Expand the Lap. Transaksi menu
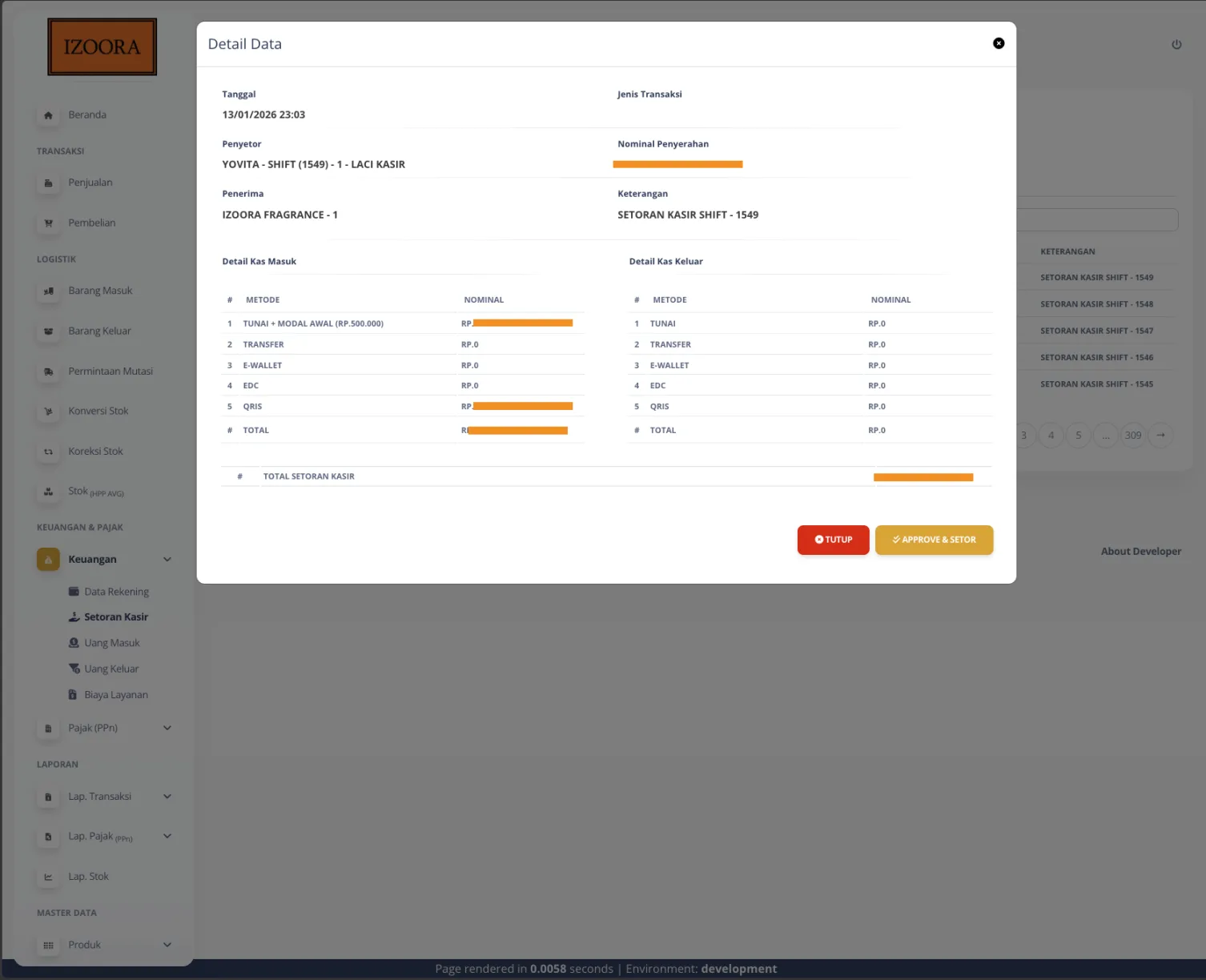The width and height of the screenshot is (1206, 980). click(167, 797)
